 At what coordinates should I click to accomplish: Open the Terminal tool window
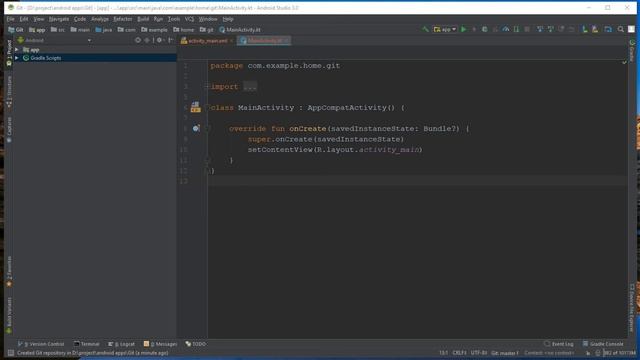[87, 344]
